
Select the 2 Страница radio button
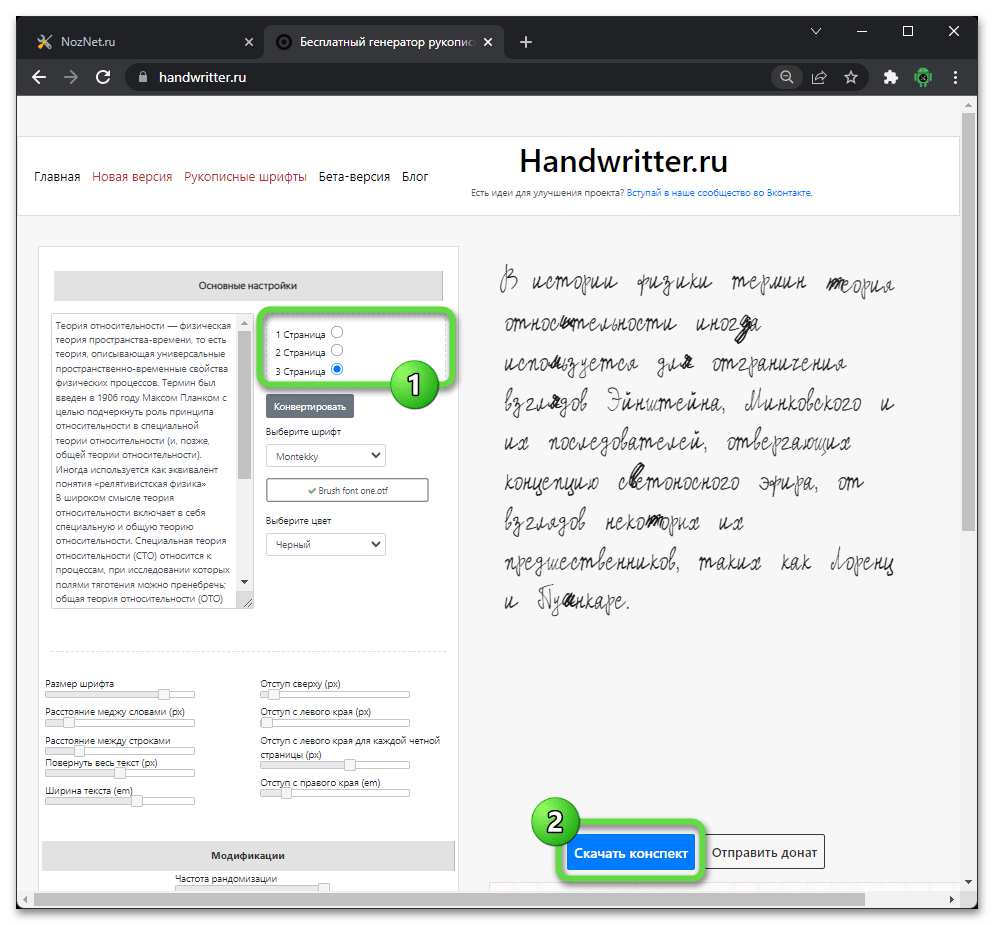[337, 351]
